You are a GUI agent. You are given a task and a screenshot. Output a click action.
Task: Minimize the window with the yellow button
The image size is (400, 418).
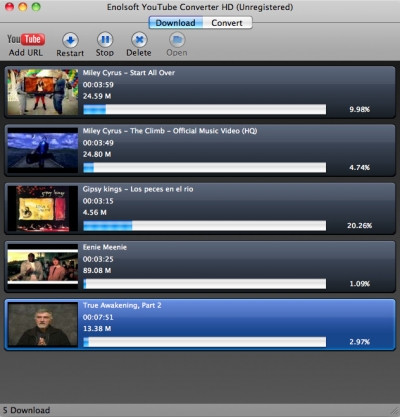tap(23, 7)
